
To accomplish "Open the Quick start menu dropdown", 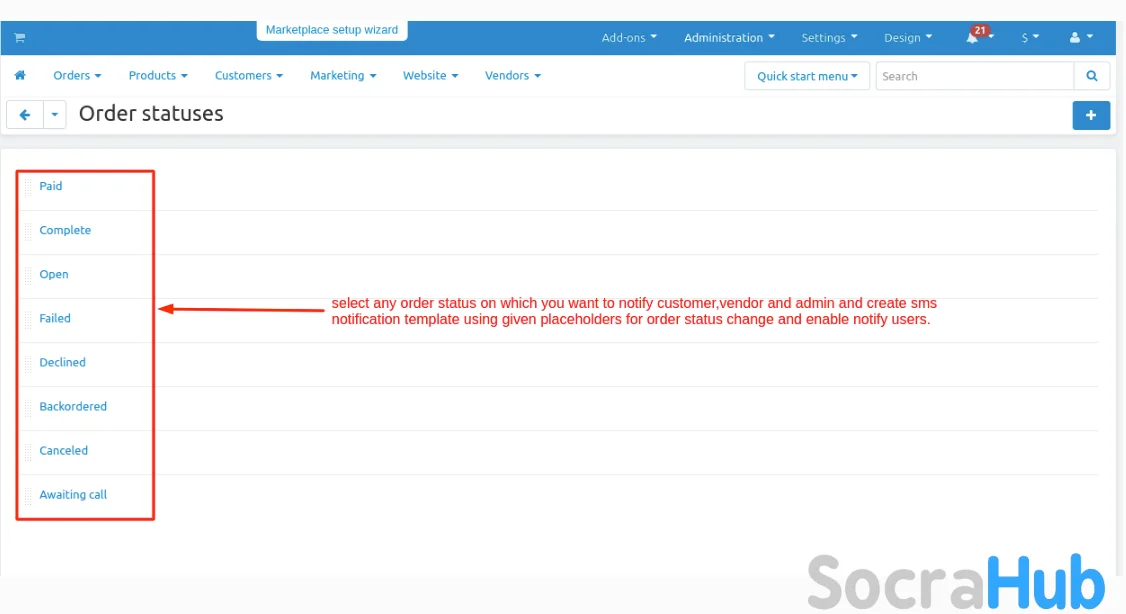I will tap(807, 76).
